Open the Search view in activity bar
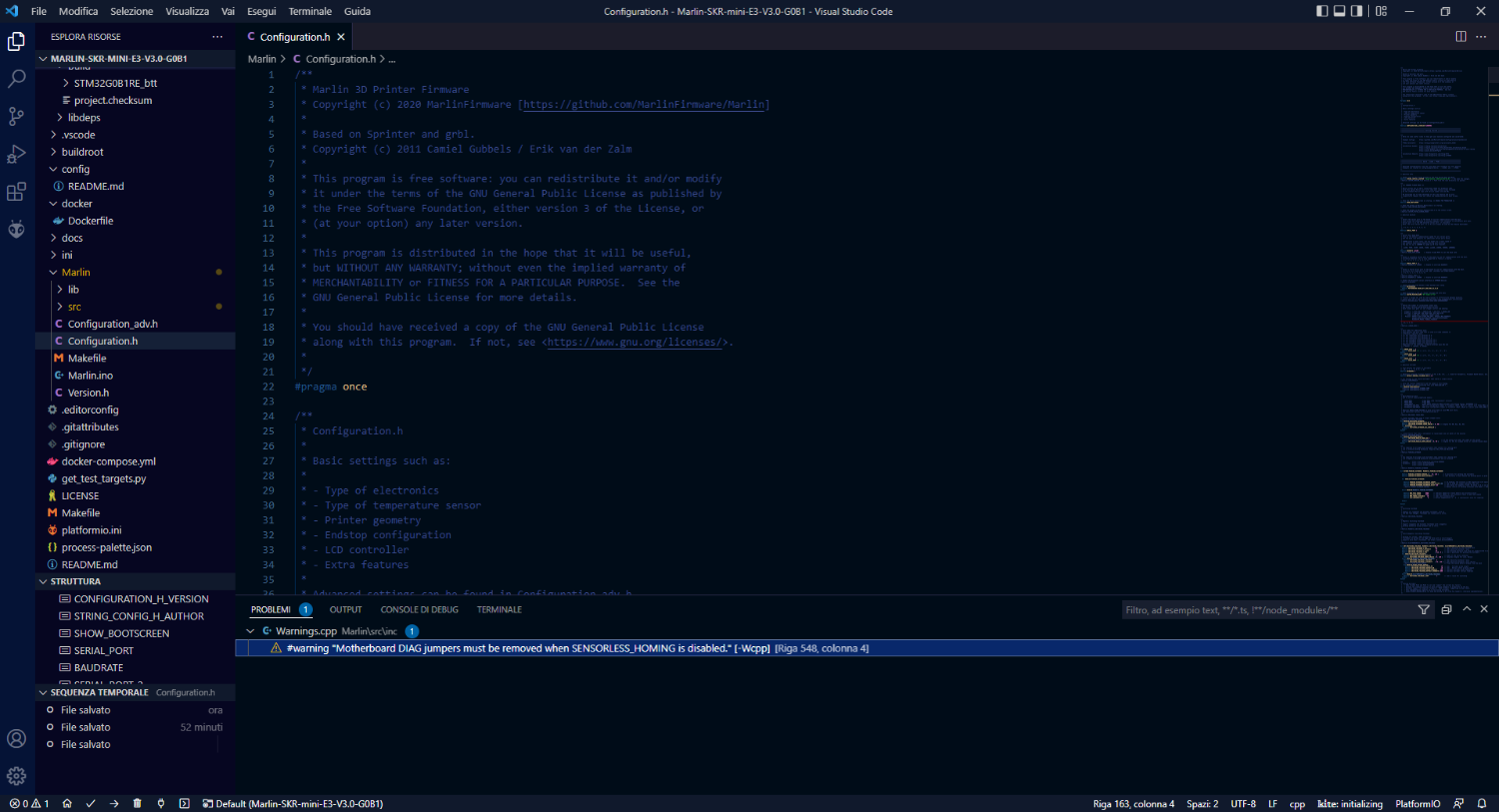Image resolution: width=1499 pixels, height=812 pixels. 16,79
